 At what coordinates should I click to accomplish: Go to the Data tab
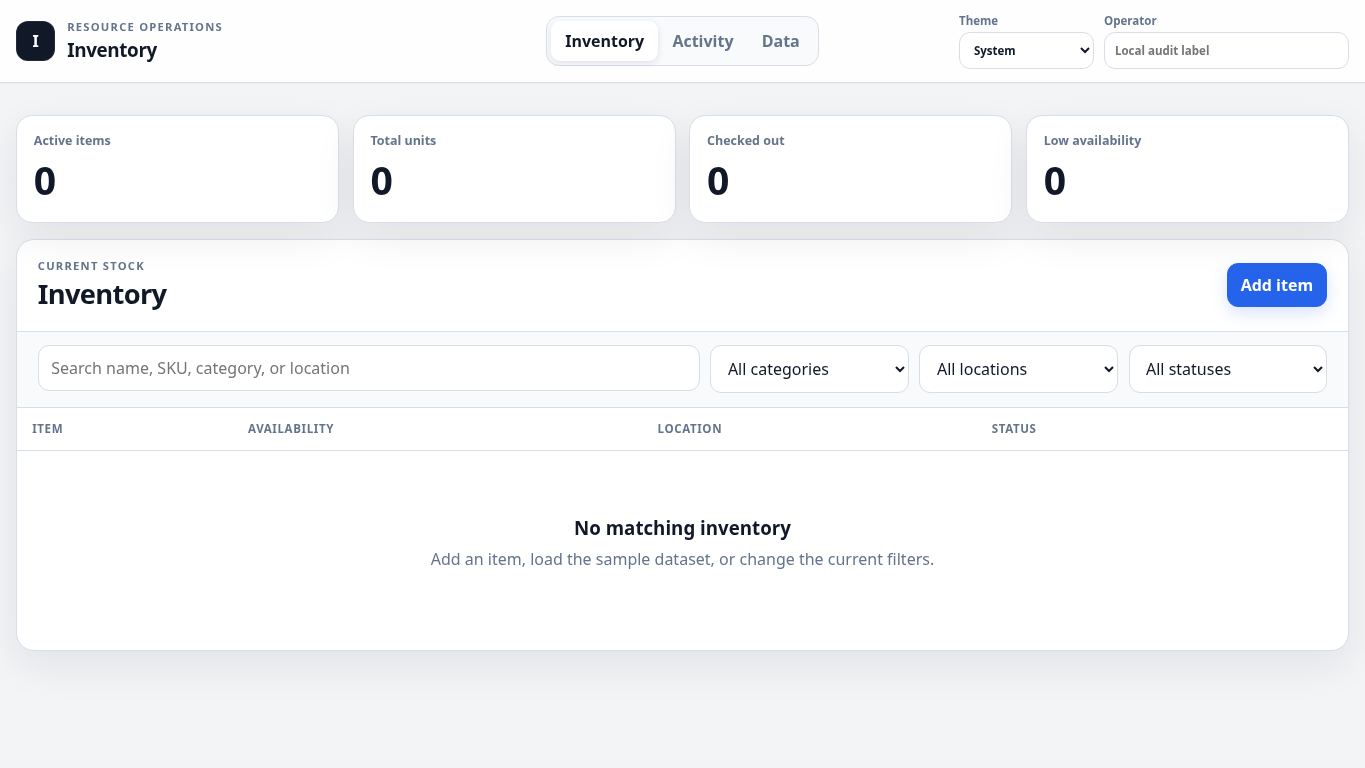click(x=780, y=41)
